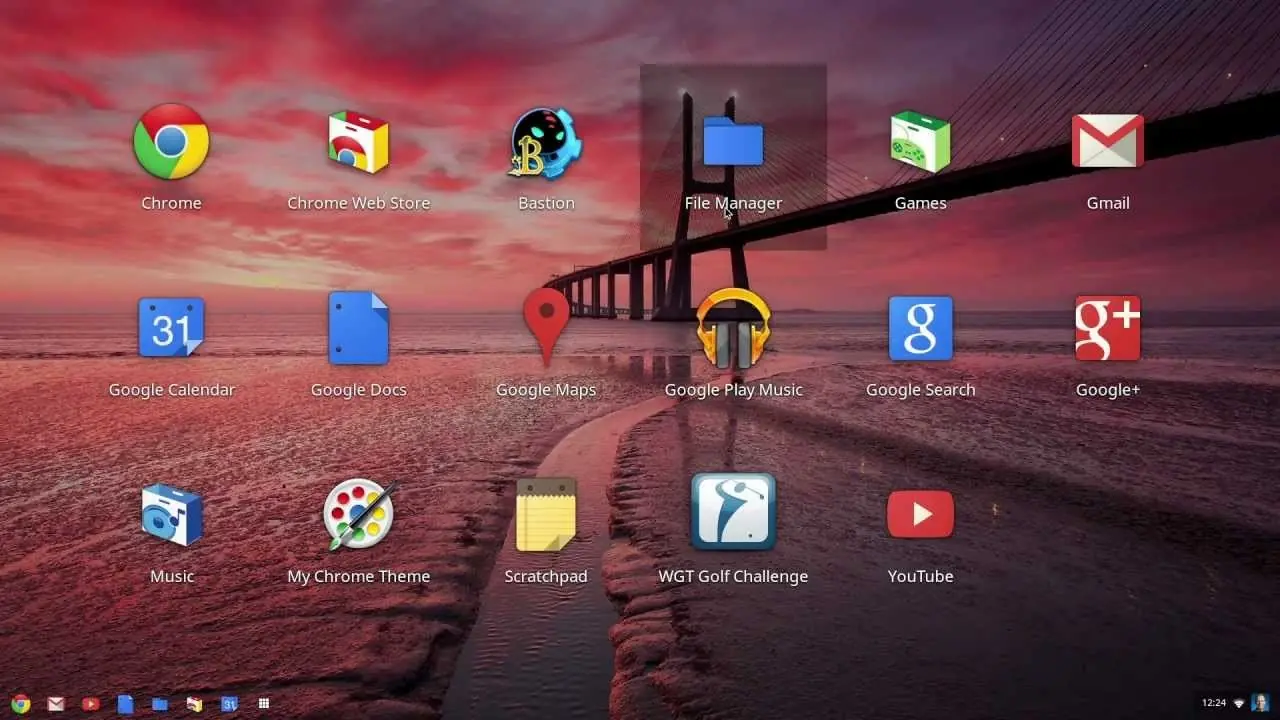Open Gmail from the taskbar shortcut
This screenshot has height=720, width=1280.
tap(56, 703)
